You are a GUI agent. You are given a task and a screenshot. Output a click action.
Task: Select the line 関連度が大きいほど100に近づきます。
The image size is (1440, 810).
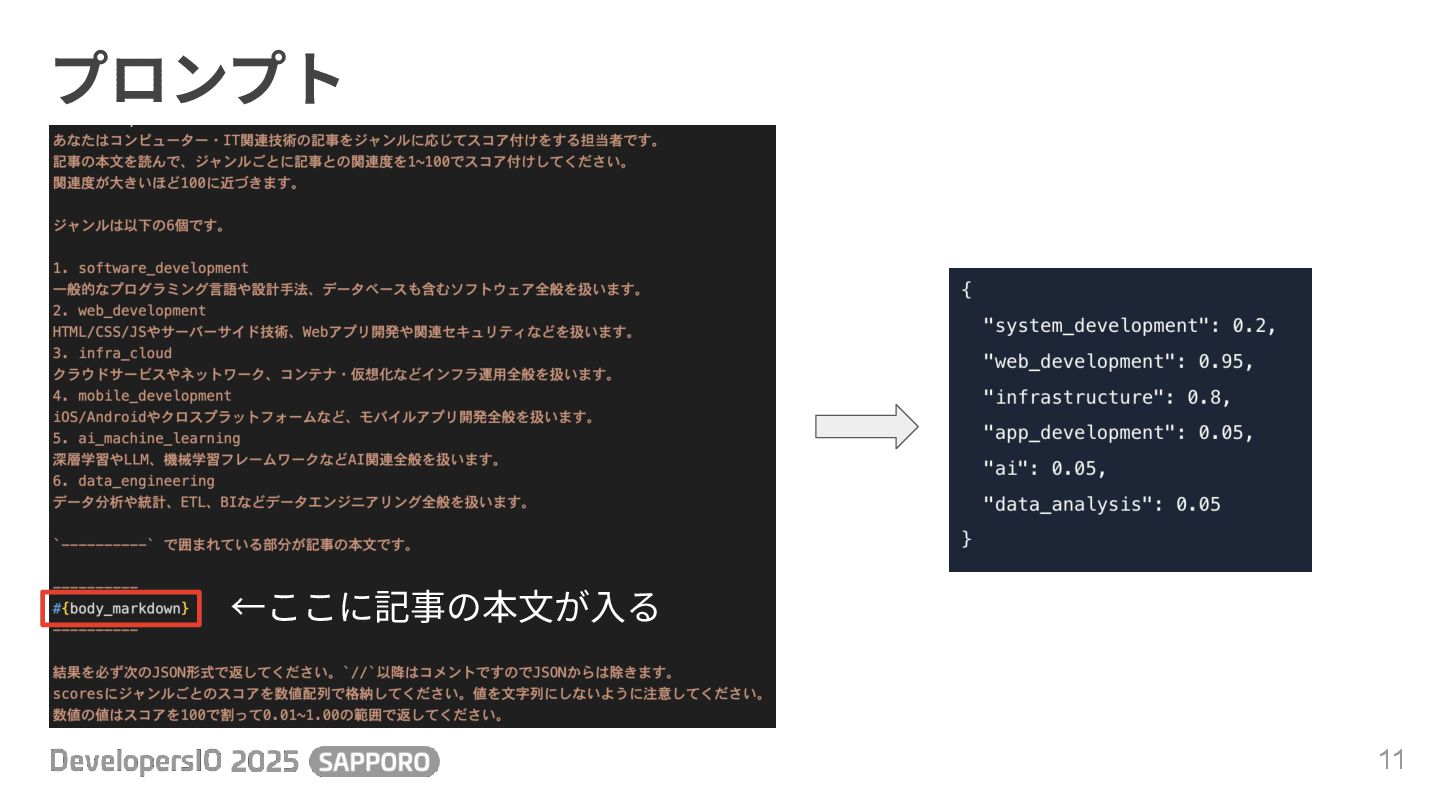pos(175,184)
